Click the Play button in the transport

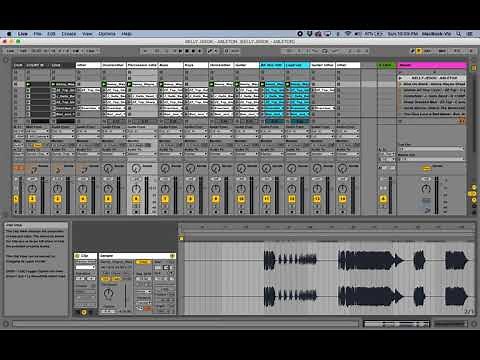(x=181, y=51)
